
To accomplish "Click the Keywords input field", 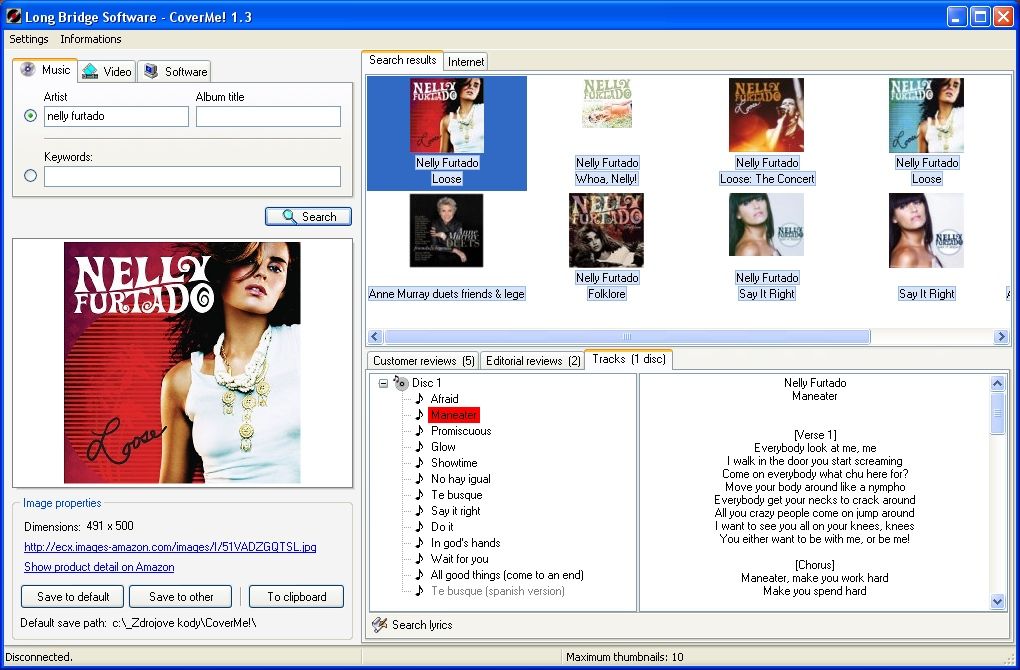I will (193, 176).
